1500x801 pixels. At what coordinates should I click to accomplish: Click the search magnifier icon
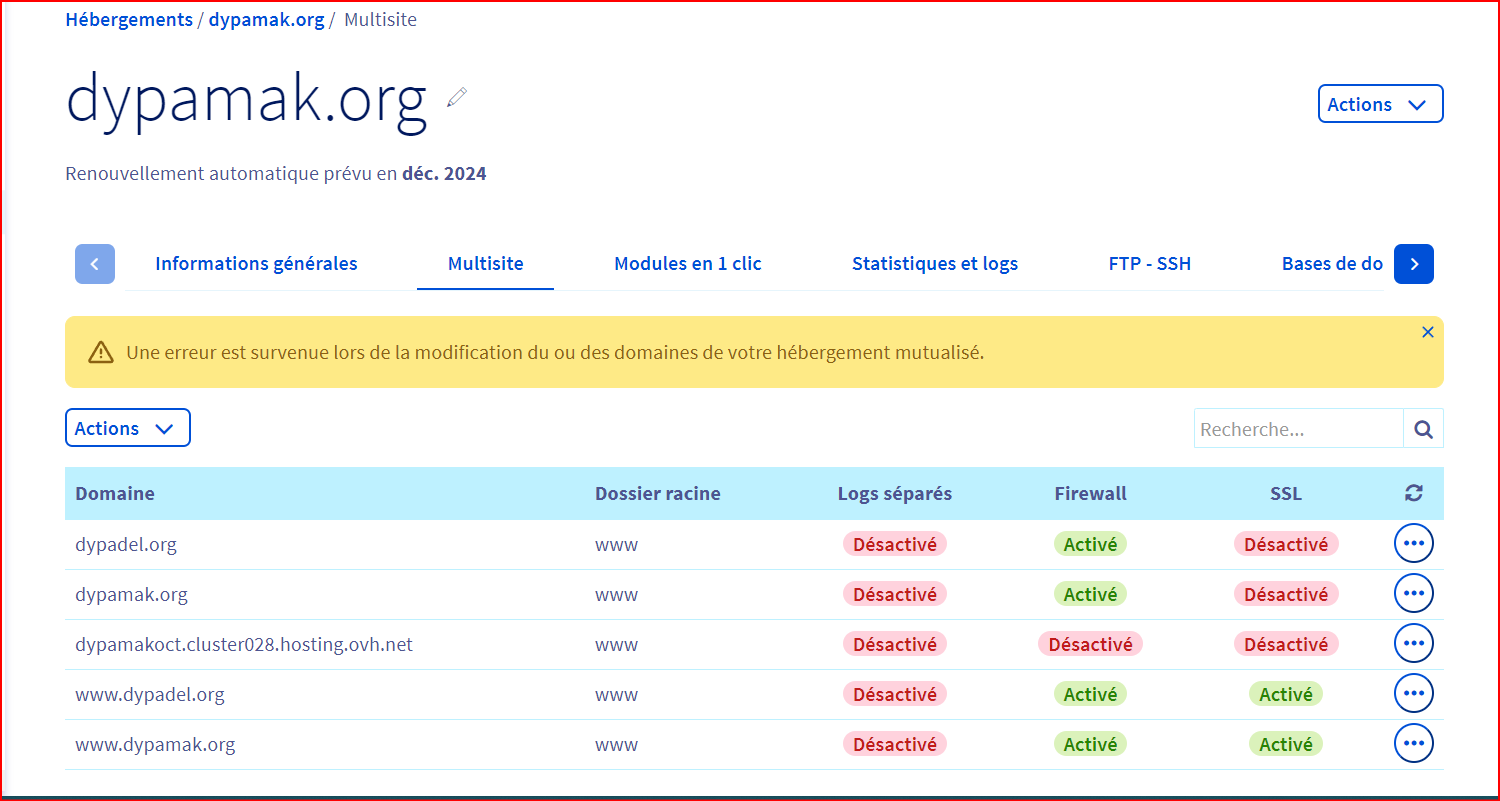(1423, 429)
